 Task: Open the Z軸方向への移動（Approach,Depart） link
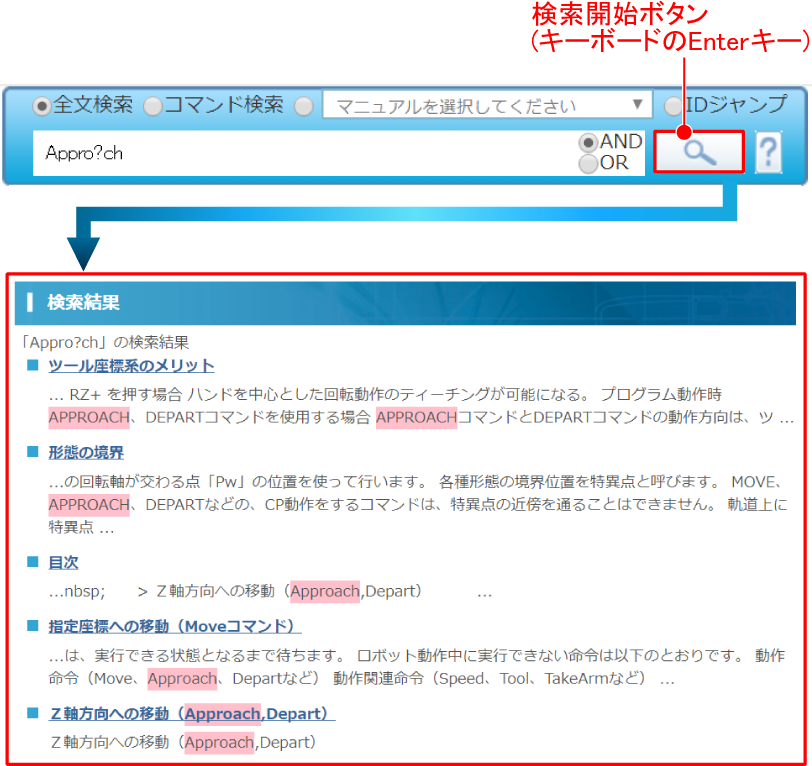[x=191, y=714]
